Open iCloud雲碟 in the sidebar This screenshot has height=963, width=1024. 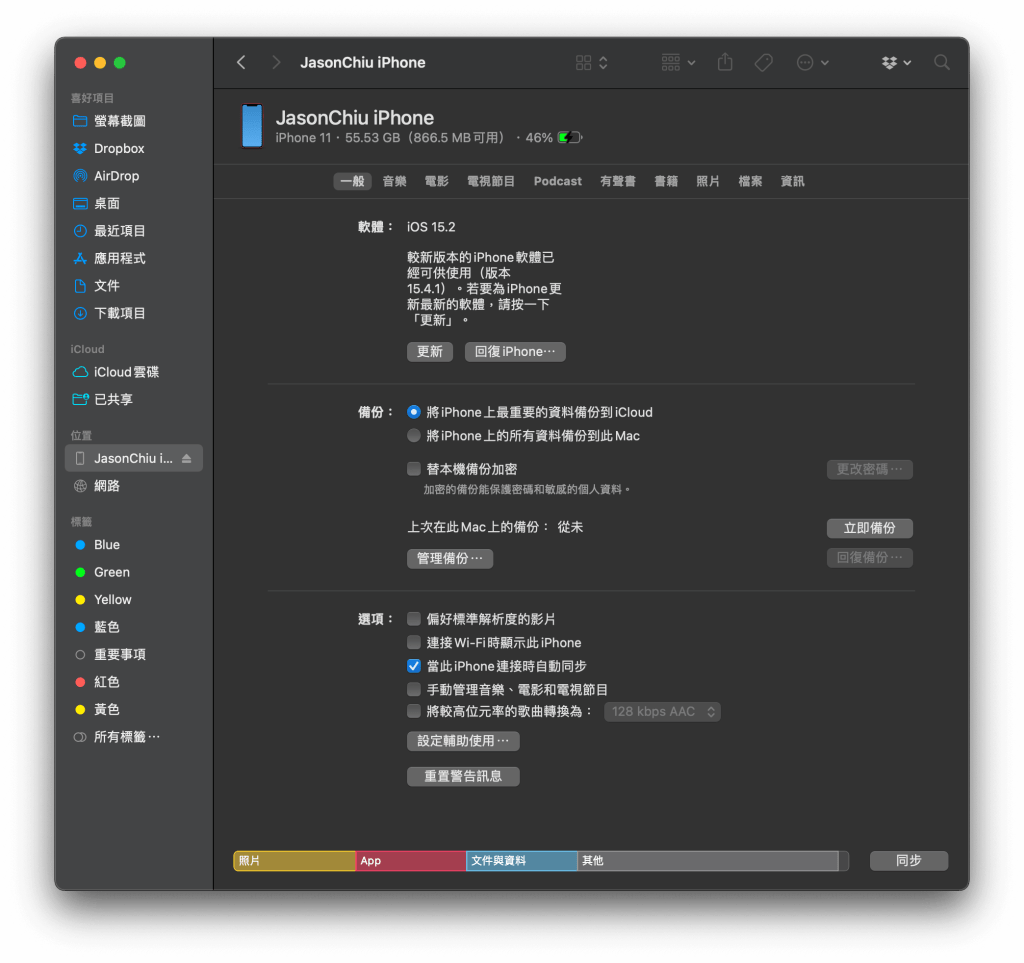(x=126, y=372)
